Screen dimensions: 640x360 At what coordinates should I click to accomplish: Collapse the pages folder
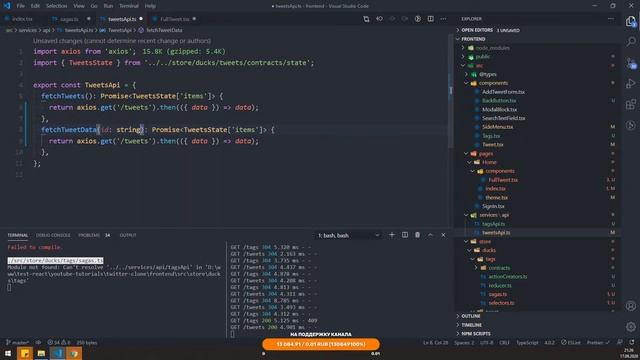pos(486,153)
